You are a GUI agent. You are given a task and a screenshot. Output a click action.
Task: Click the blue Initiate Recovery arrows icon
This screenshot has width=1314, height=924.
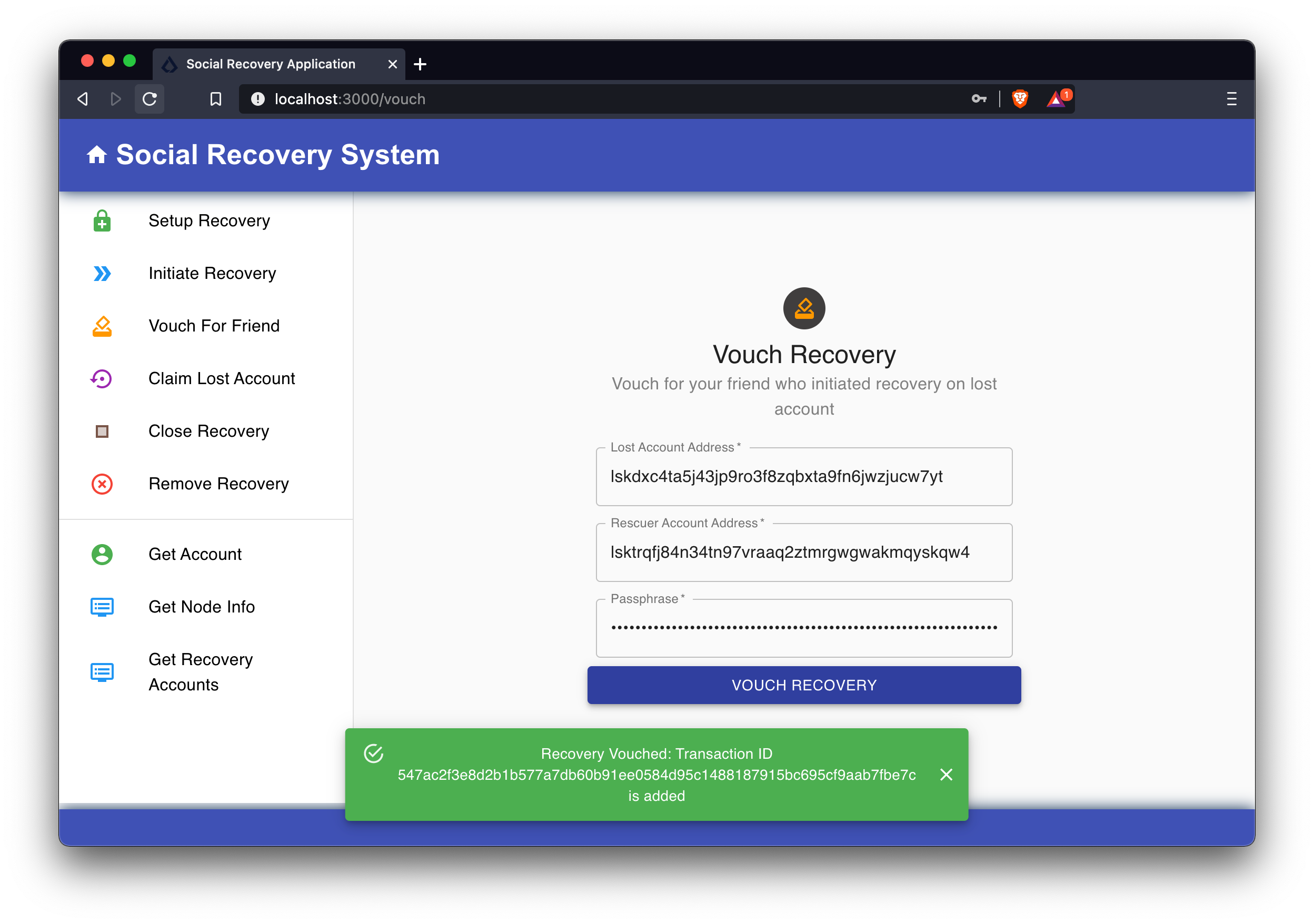[102, 274]
